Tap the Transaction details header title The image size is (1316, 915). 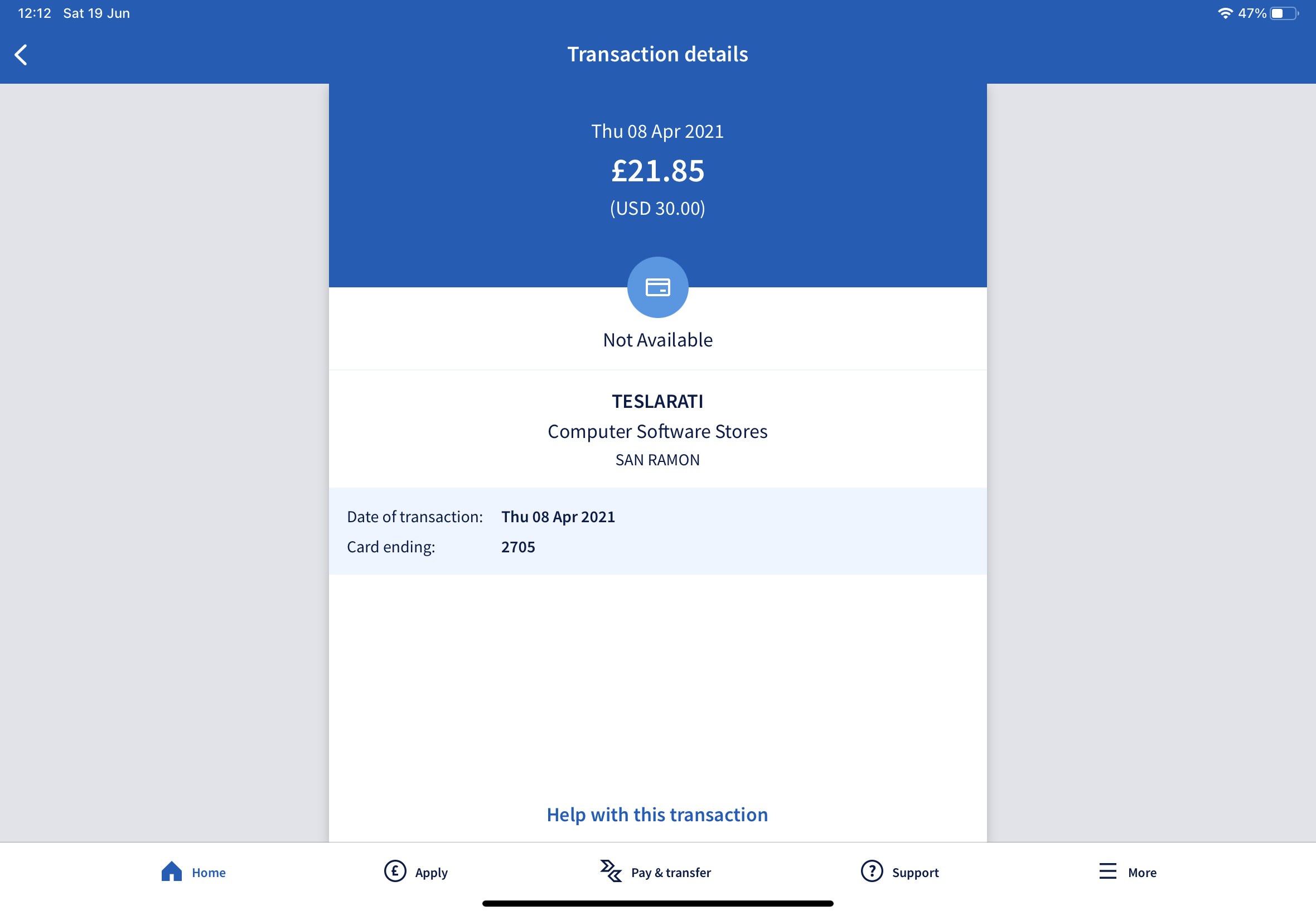pos(657,54)
